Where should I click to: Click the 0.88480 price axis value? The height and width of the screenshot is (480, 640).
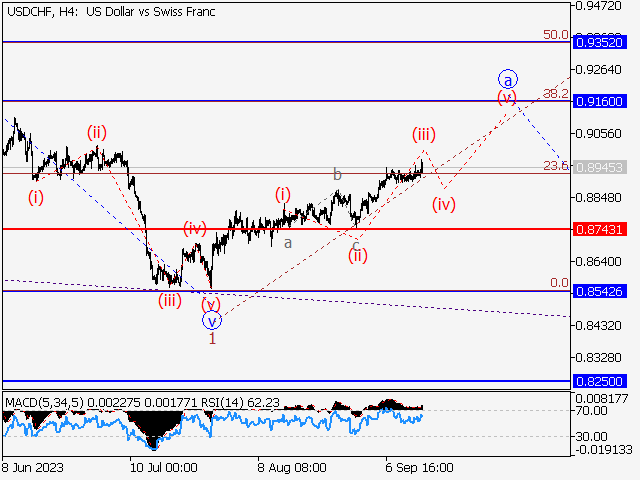point(599,198)
